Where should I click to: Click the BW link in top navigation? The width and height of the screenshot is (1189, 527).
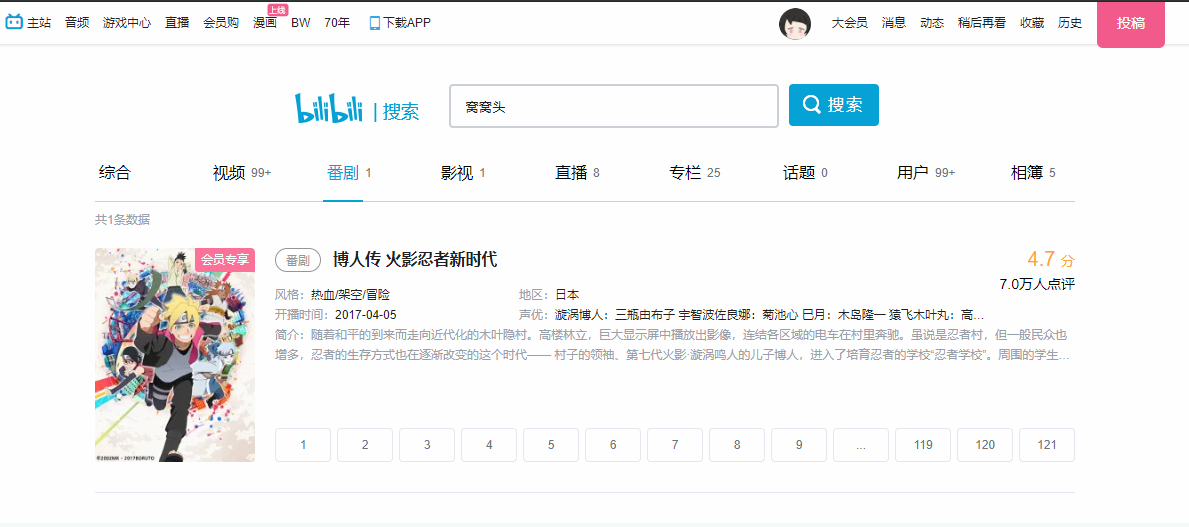[300, 23]
